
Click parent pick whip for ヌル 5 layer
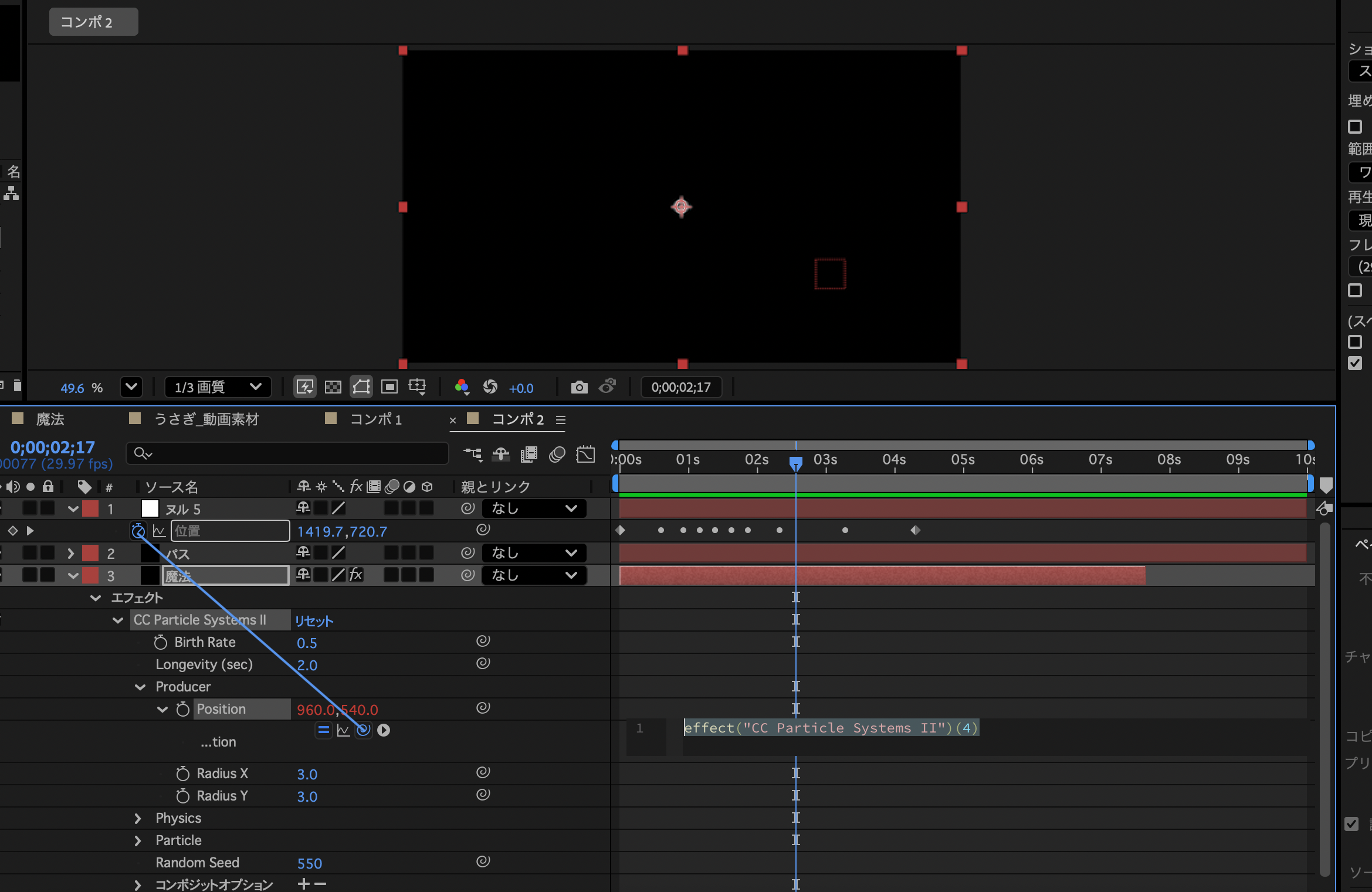(x=468, y=508)
